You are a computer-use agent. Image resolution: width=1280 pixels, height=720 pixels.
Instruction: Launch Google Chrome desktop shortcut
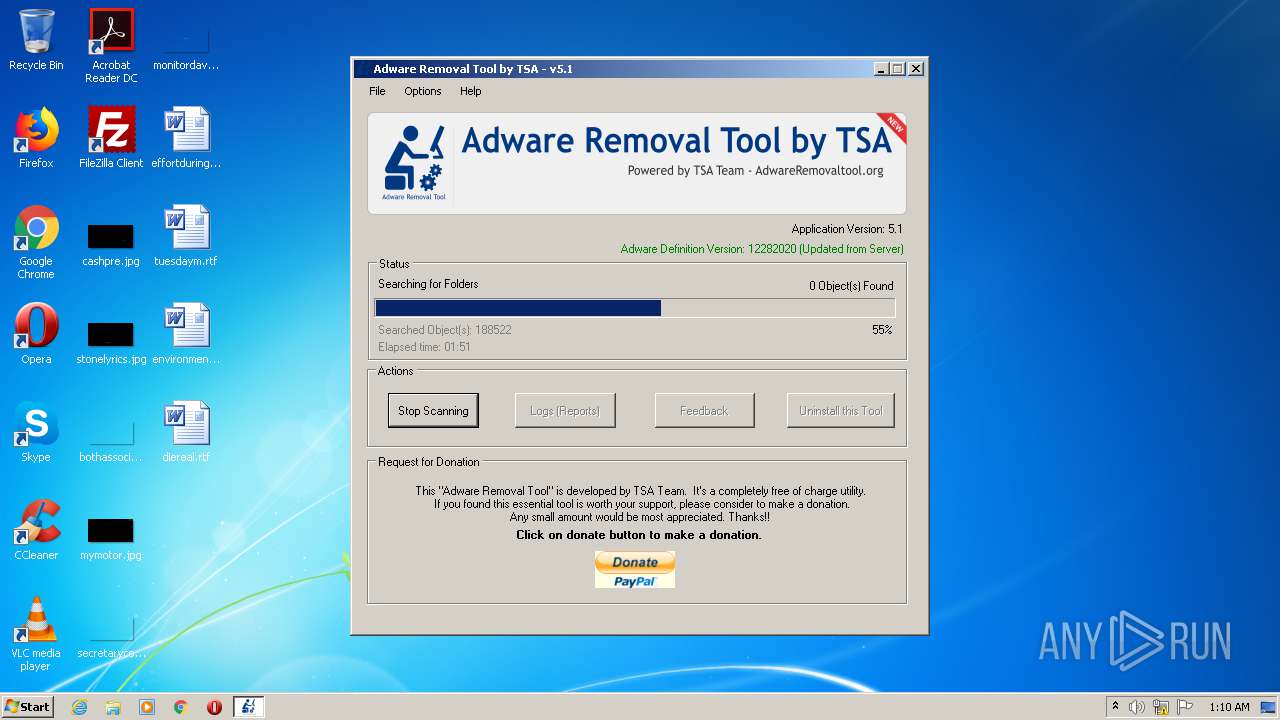coord(36,242)
